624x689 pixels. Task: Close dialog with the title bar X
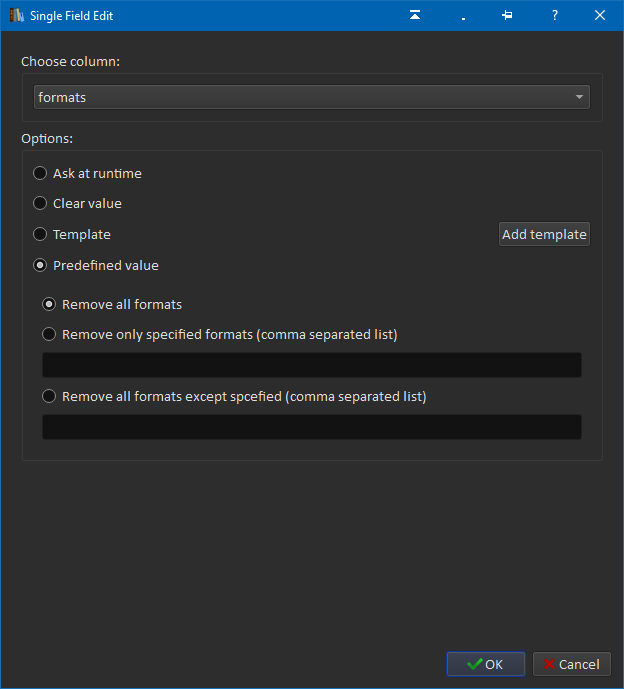pos(599,15)
